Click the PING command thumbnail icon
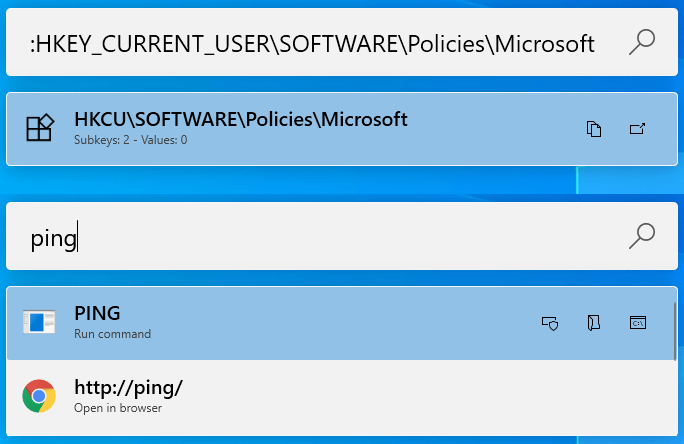The width and height of the screenshot is (684, 444). [39, 322]
